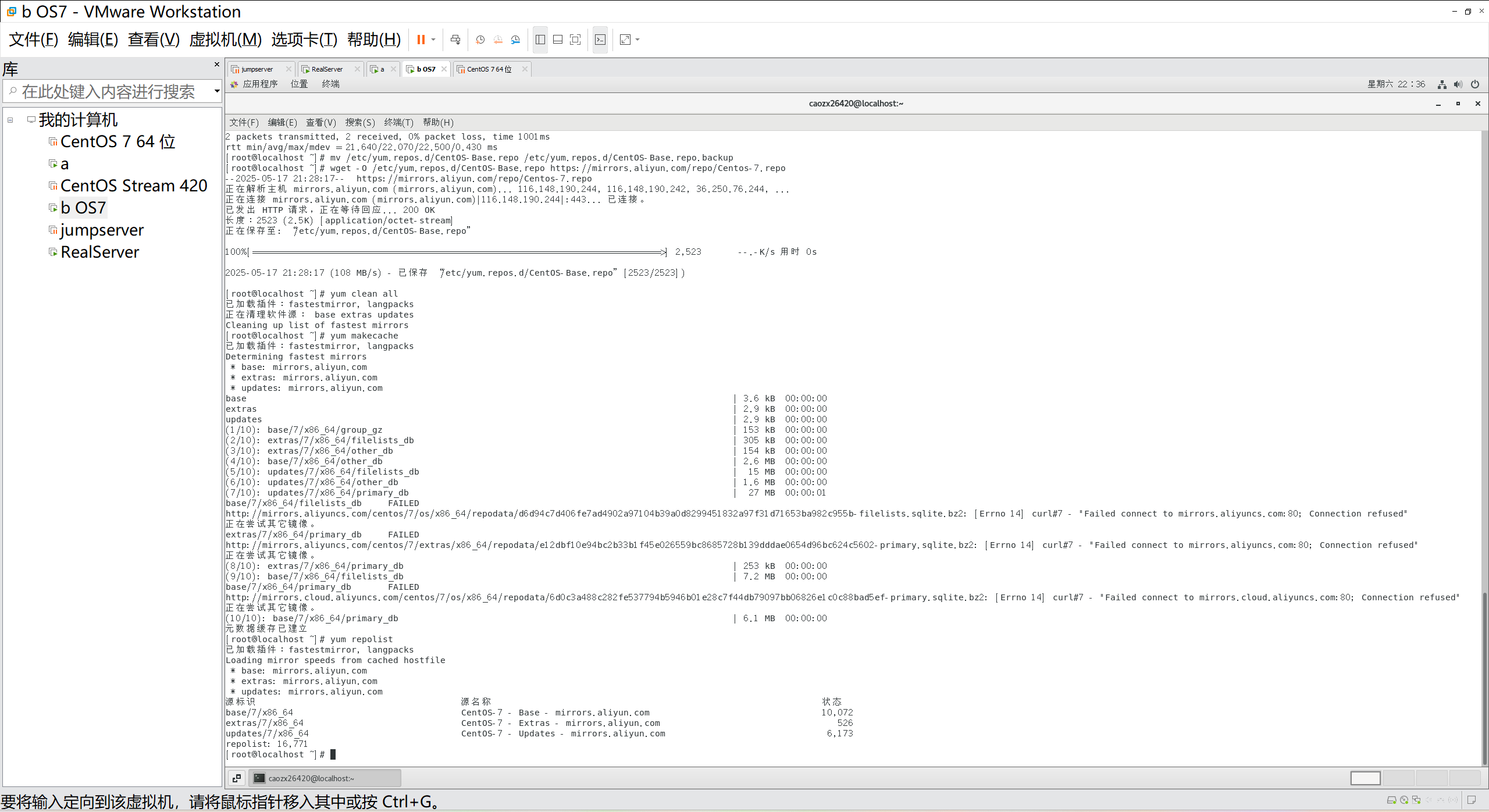Click the hard disk status icon
Viewport: 1489px width, 812px height.
click(x=1391, y=800)
